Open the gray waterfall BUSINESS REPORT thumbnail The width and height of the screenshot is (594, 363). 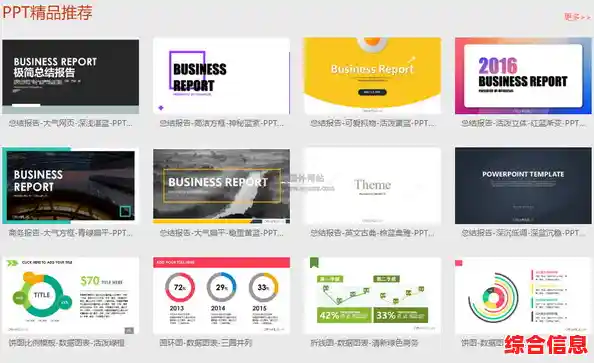tap(222, 186)
